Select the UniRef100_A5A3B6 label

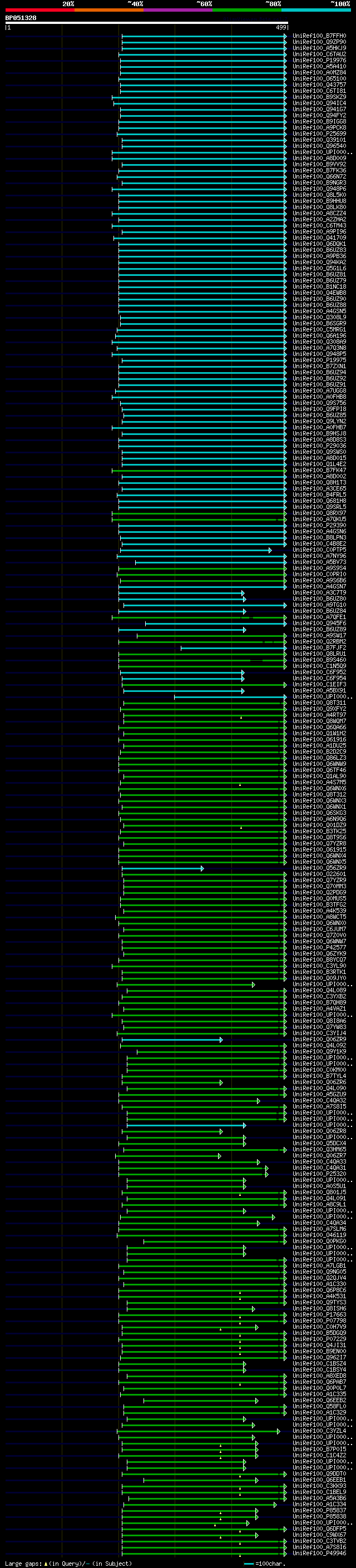[319, 1498]
